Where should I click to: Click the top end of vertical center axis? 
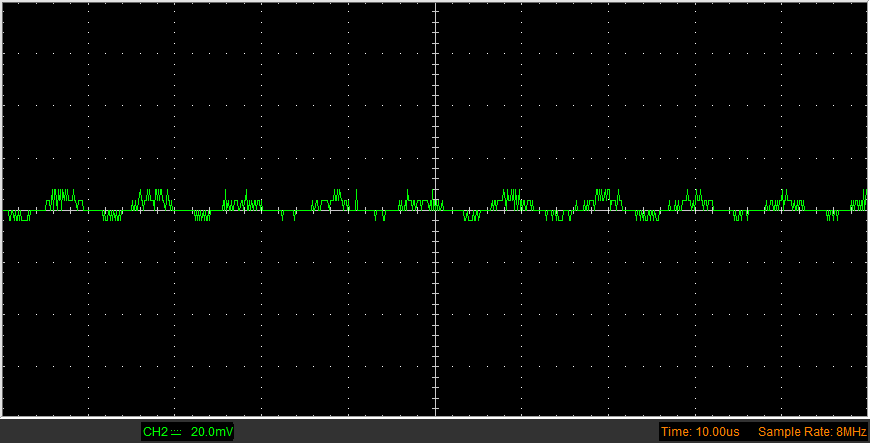[x=435, y=5]
